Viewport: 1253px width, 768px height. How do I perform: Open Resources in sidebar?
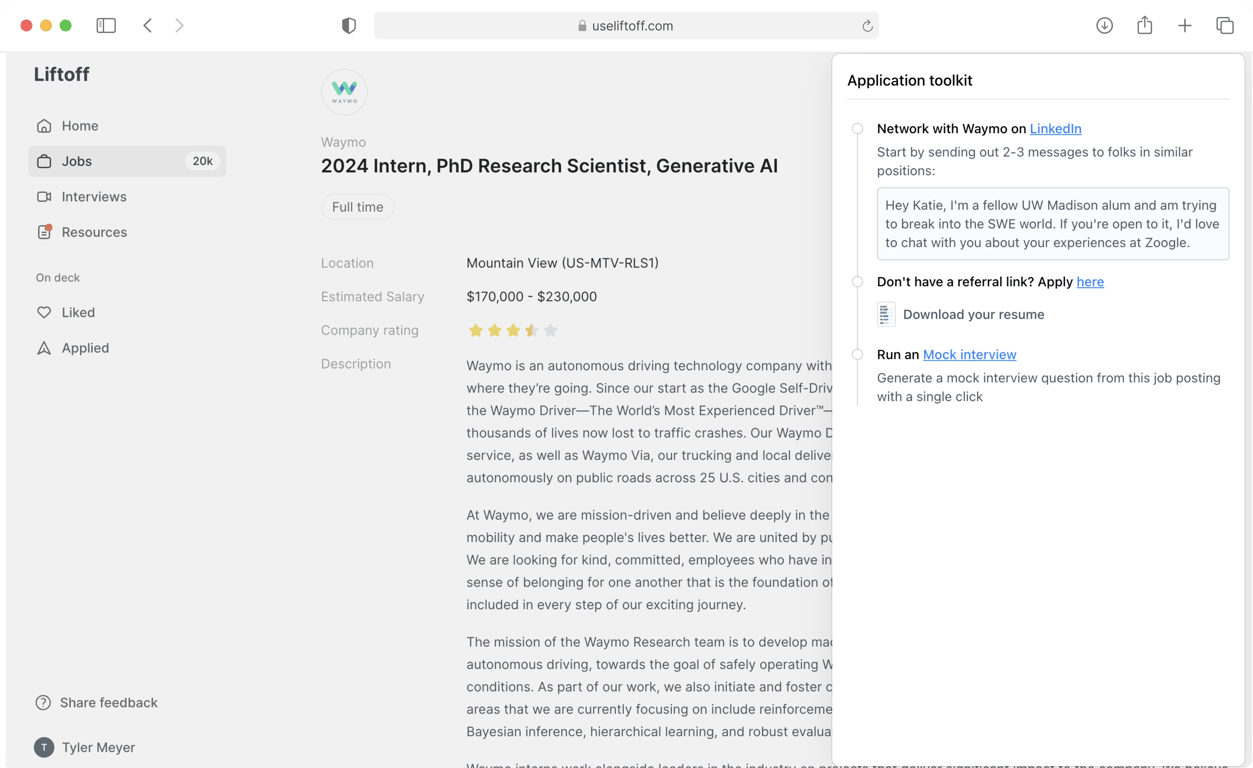tap(94, 232)
